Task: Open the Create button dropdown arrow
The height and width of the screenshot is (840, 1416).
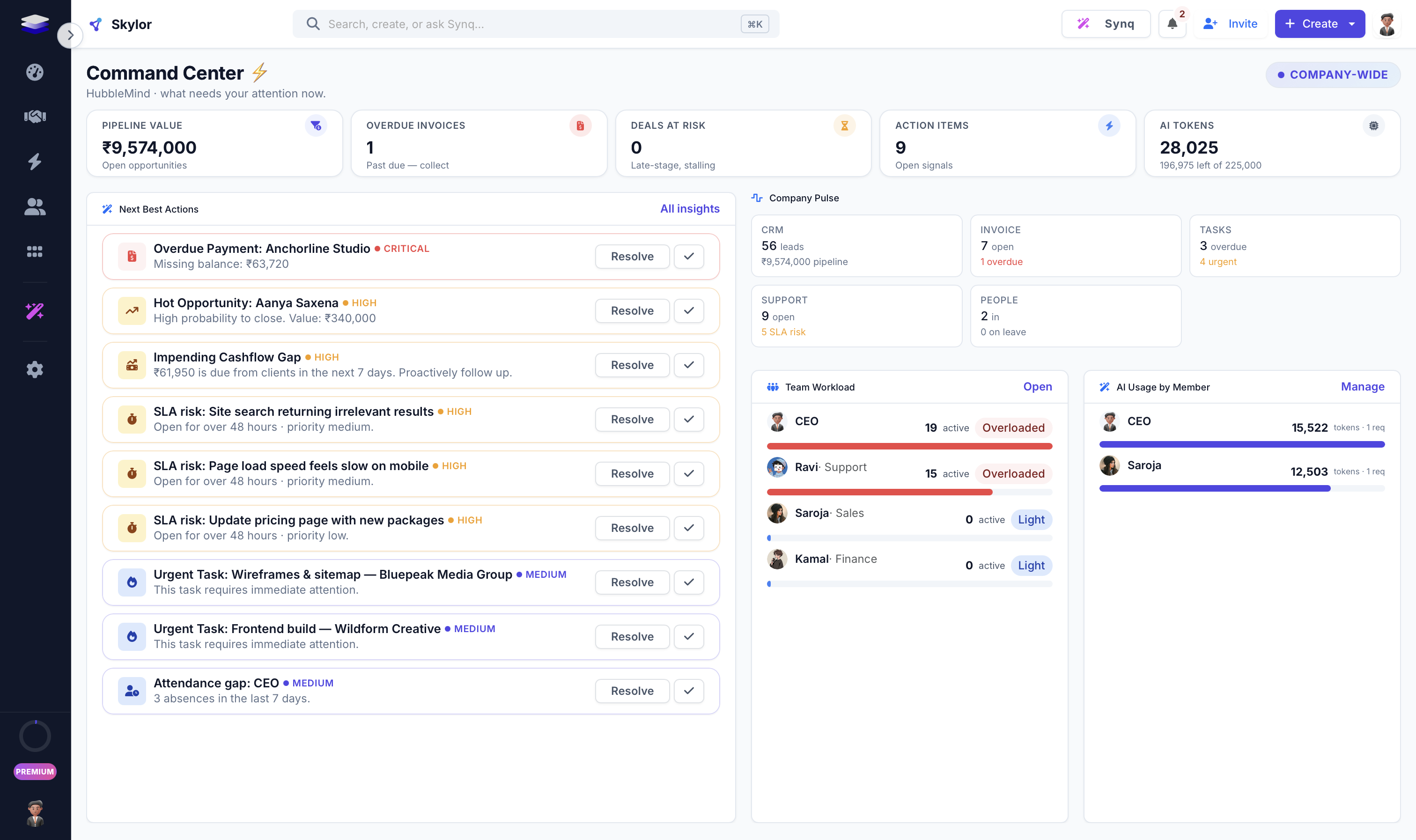Action: tap(1352, 24)
